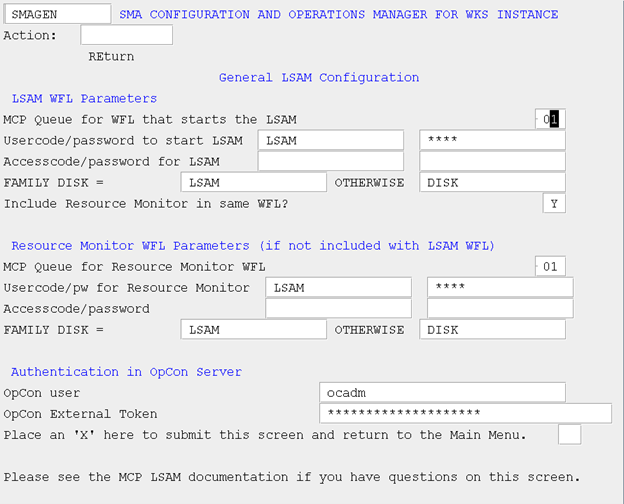Click the 'Action:' label

tap(30, 35)
